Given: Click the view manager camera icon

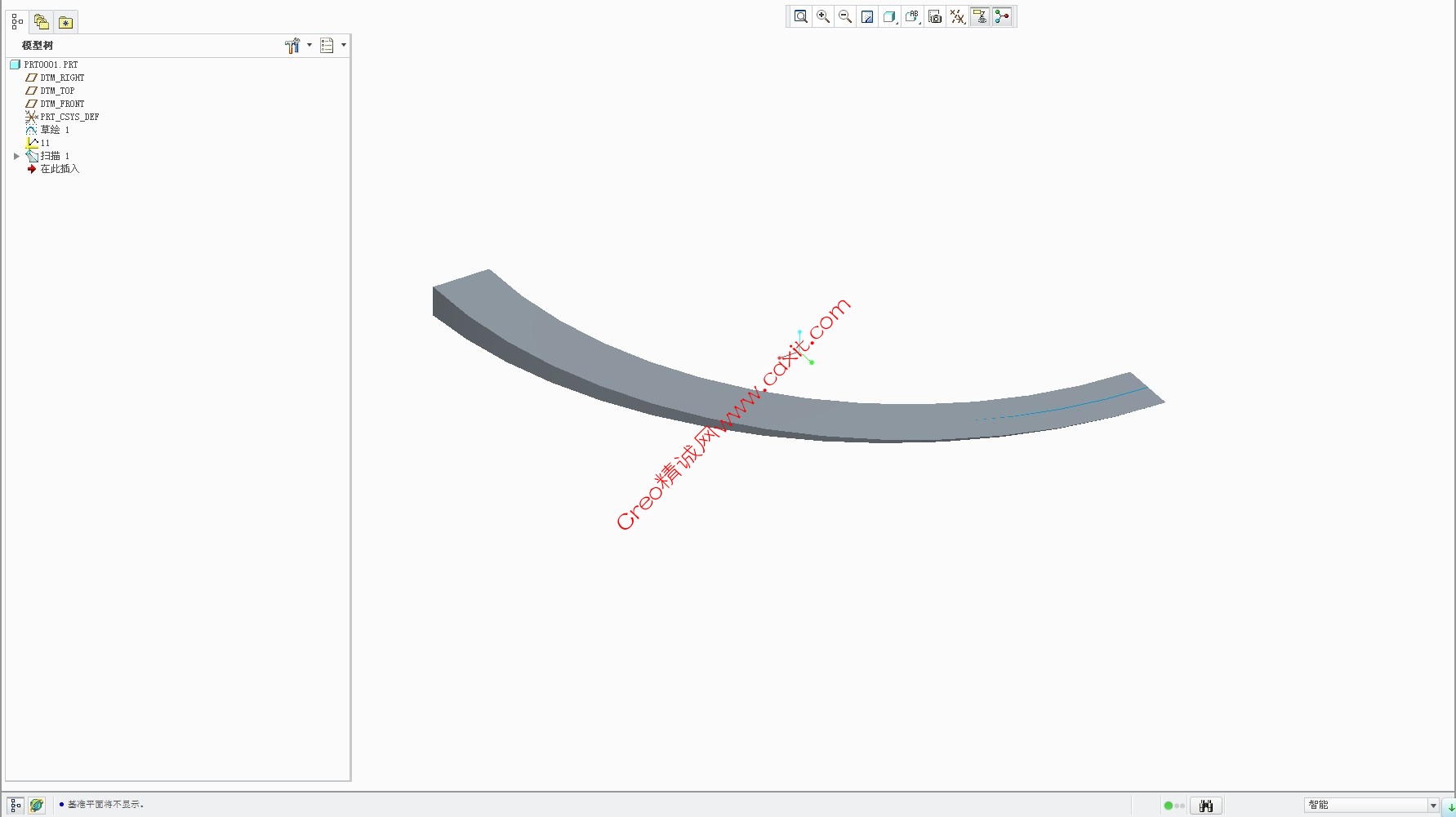Looking at the screenshot, I should [935, 16].
